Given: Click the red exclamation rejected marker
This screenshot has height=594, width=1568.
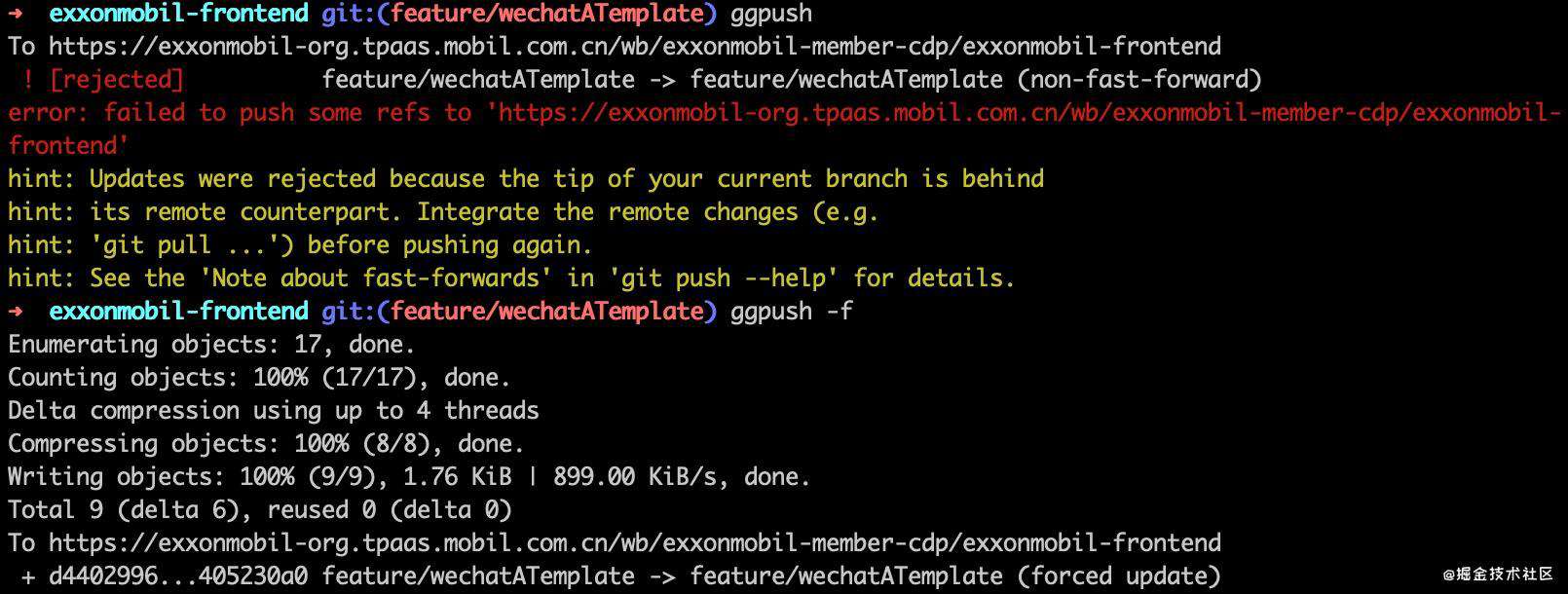Looking at the screenshot, I should (28, 80).
